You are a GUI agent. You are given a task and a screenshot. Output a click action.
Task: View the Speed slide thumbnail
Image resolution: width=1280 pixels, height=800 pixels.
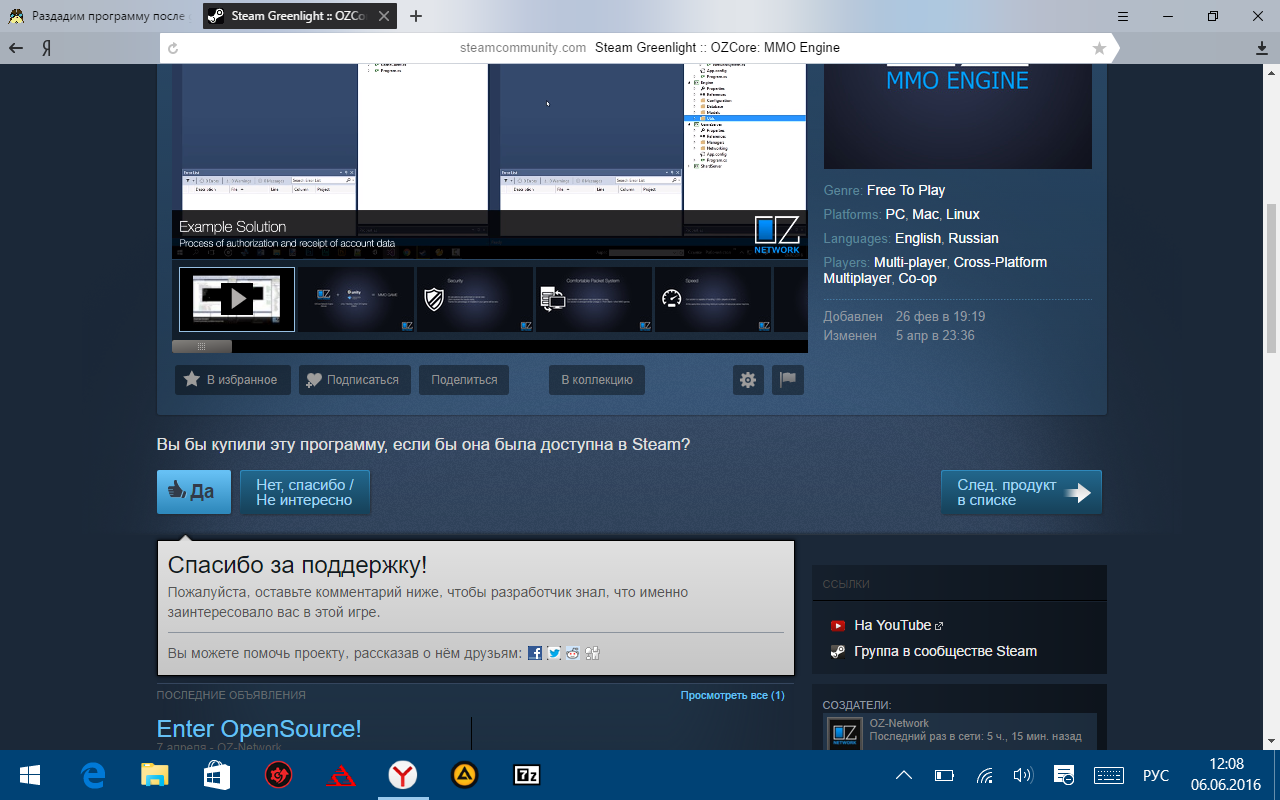[x=713, y=299]
